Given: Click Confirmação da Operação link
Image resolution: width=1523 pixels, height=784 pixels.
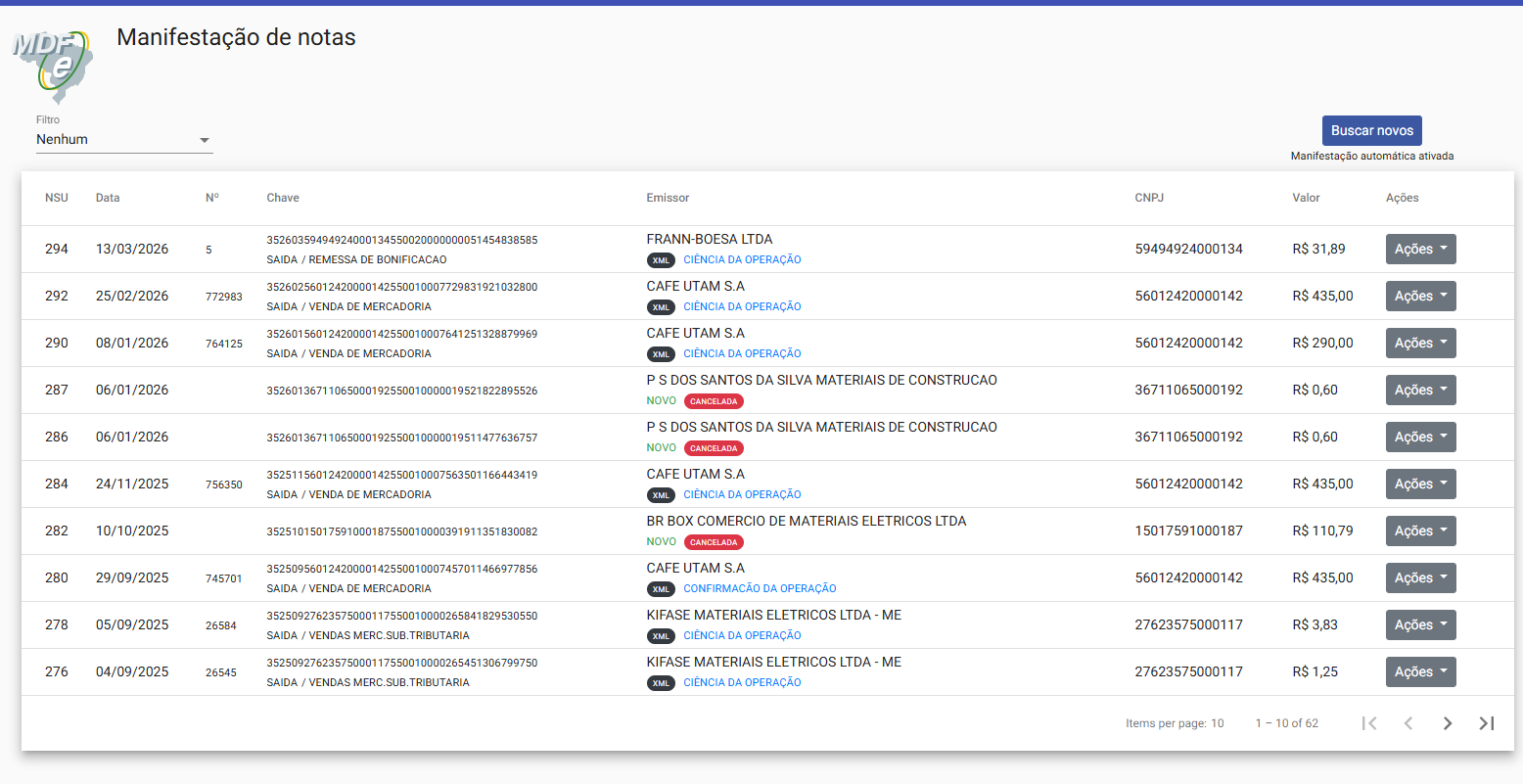Looking at the screenshot, I should (x=760, y=589).
